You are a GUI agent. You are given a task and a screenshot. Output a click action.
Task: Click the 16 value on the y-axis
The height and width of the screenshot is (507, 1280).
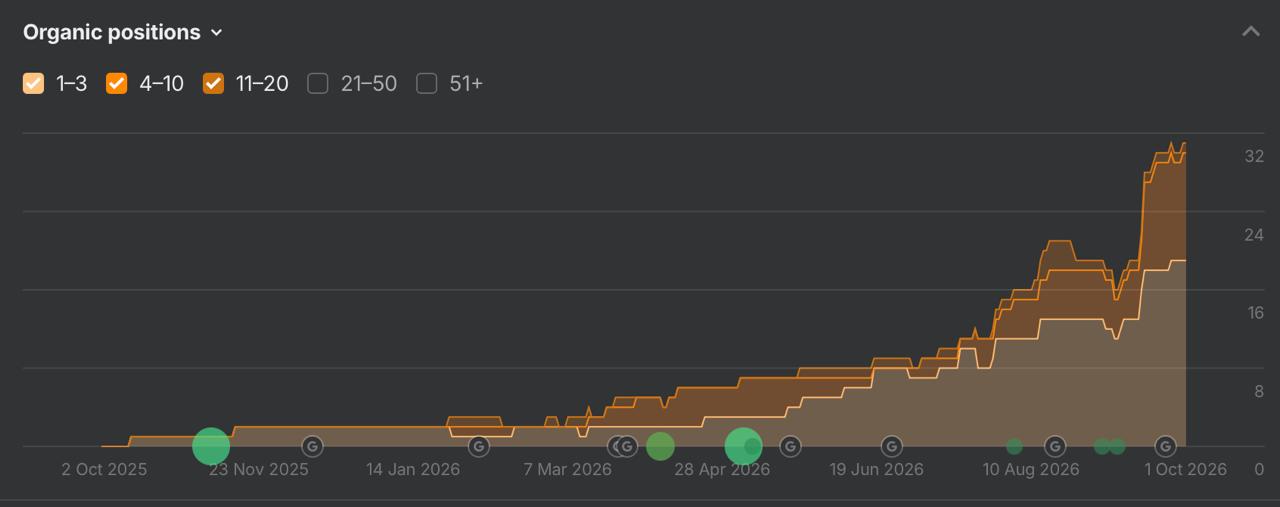1254,313
